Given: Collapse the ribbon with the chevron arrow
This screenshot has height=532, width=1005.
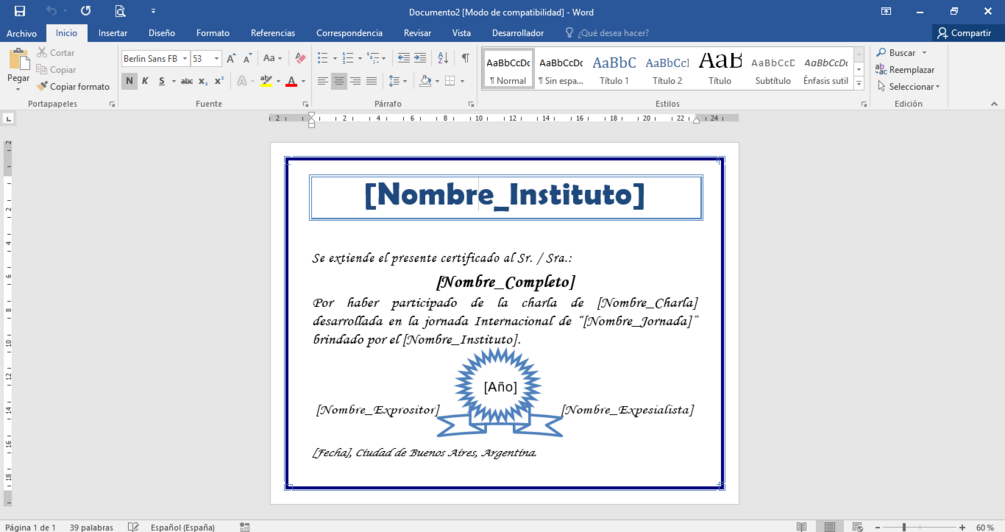Looking at the screenshot, I should pos(994,104).
